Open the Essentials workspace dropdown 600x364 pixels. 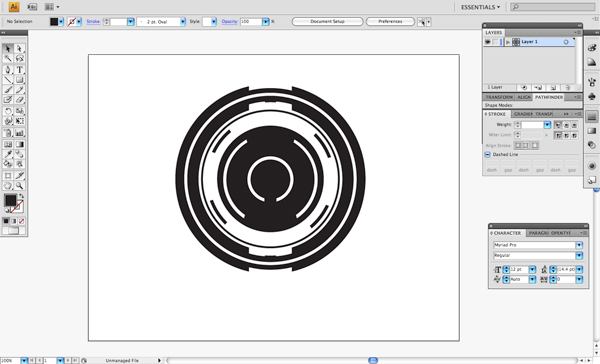(480, 7)
